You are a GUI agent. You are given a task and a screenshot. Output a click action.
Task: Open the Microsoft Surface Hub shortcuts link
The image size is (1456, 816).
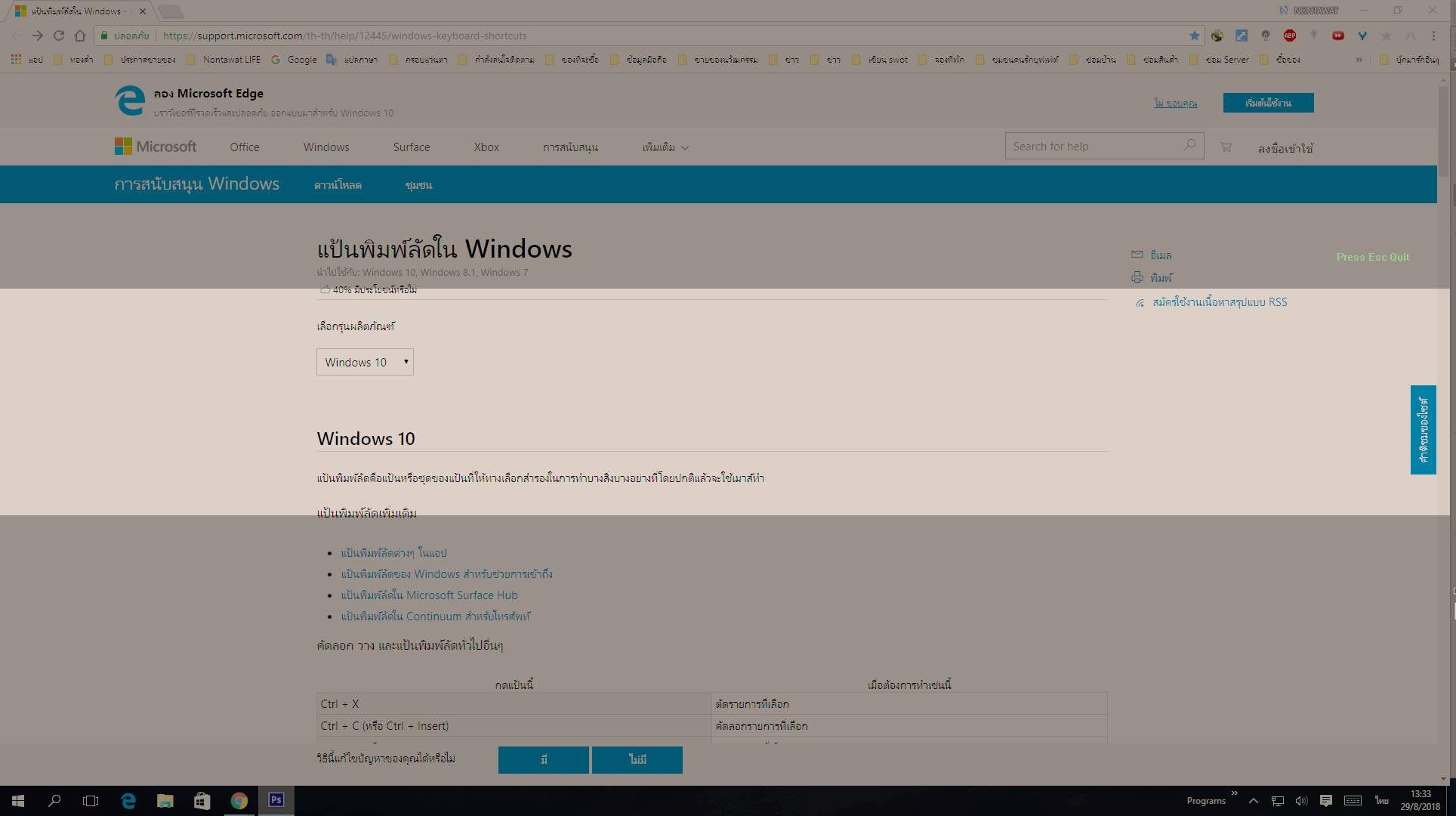[x=429, y=595]
